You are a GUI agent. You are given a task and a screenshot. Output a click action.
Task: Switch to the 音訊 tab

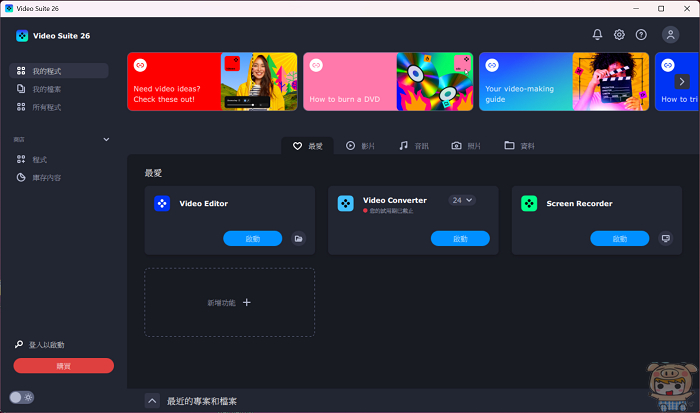(414, 146)
